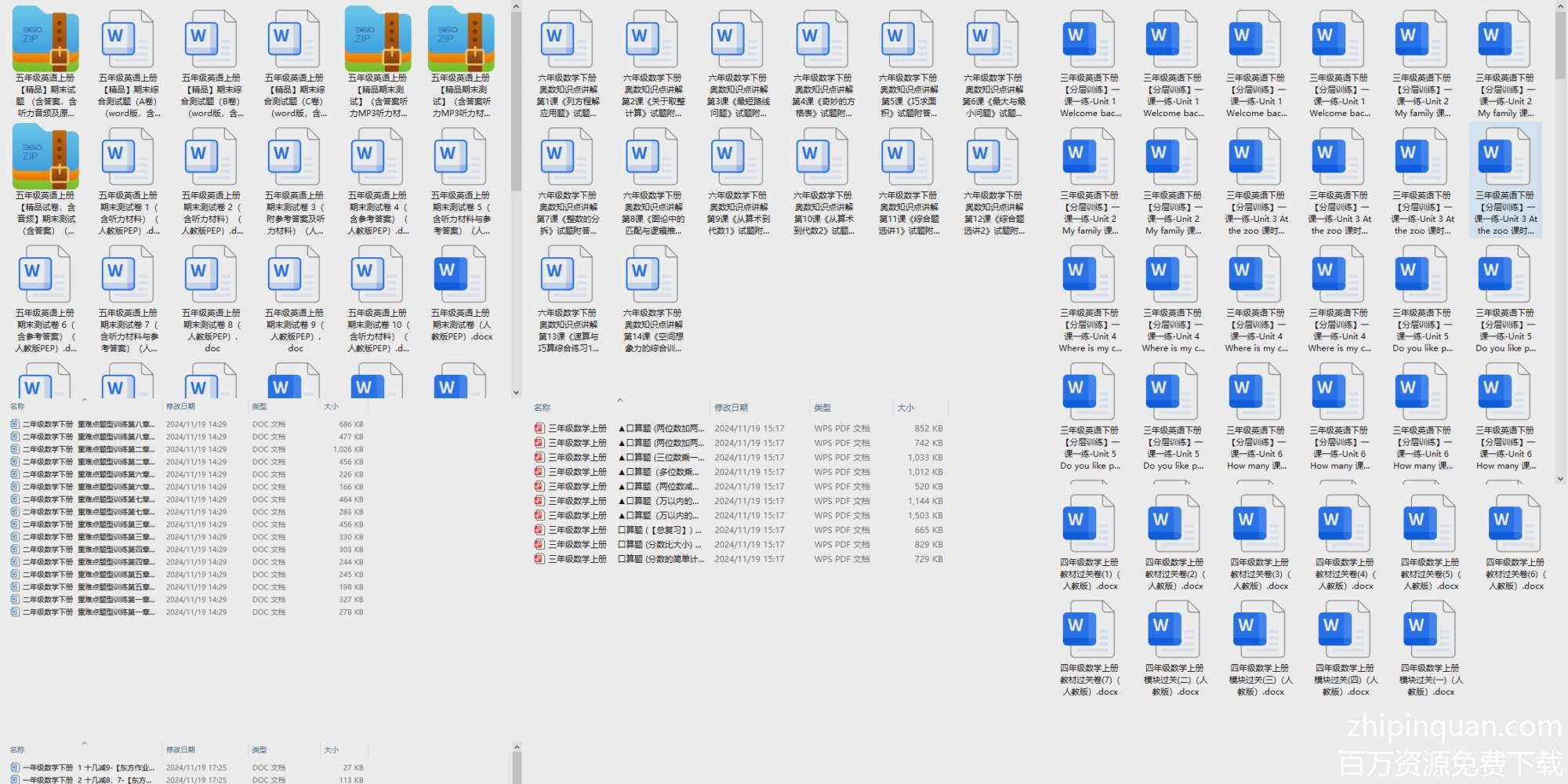The image size is (1568, 784).
Task: Click 名称 header in 一年级数学下册 list
Action: coord(17,750)
